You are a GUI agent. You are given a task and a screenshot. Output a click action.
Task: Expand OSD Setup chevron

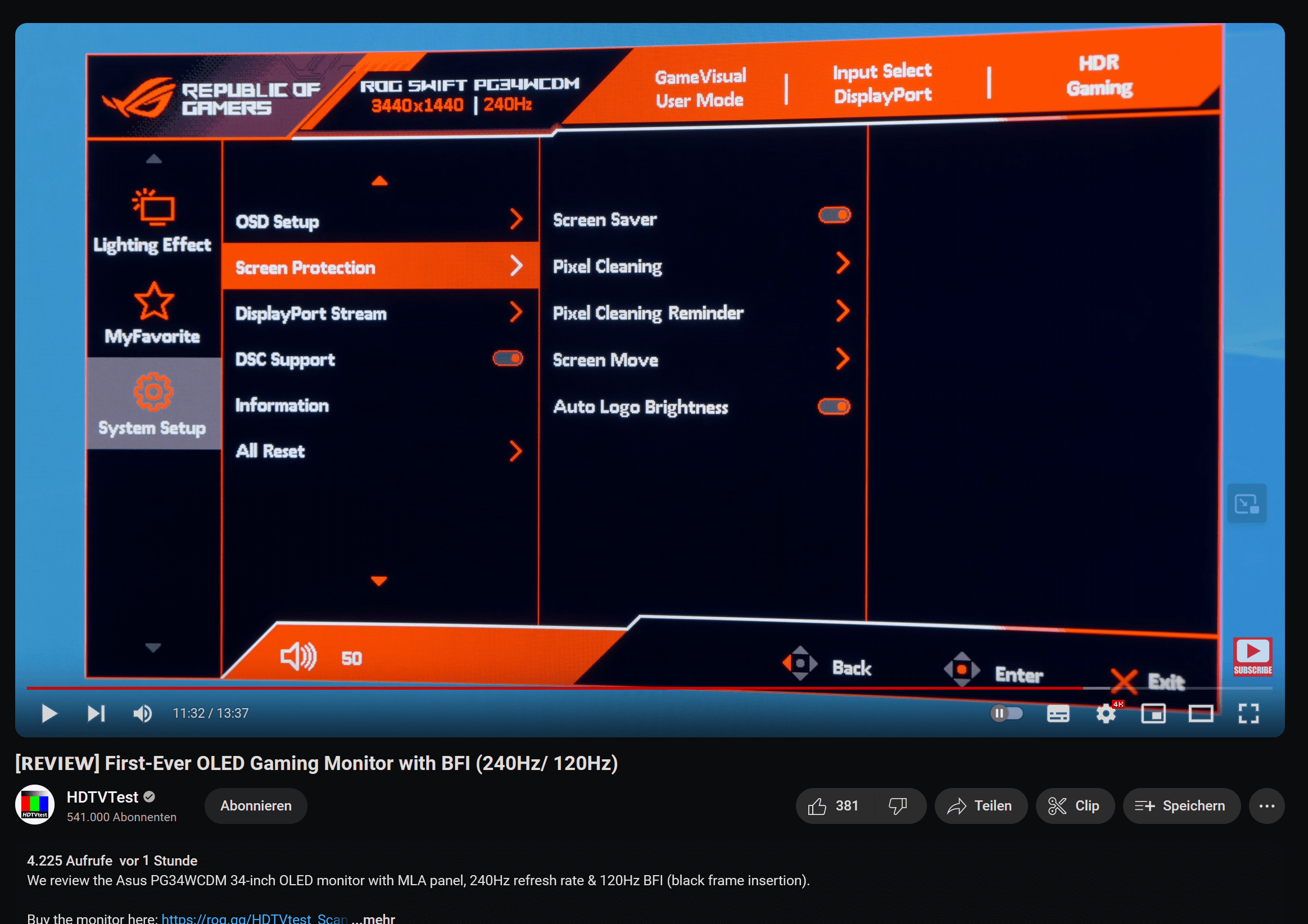pyautogui.click(x=516, y=219)
